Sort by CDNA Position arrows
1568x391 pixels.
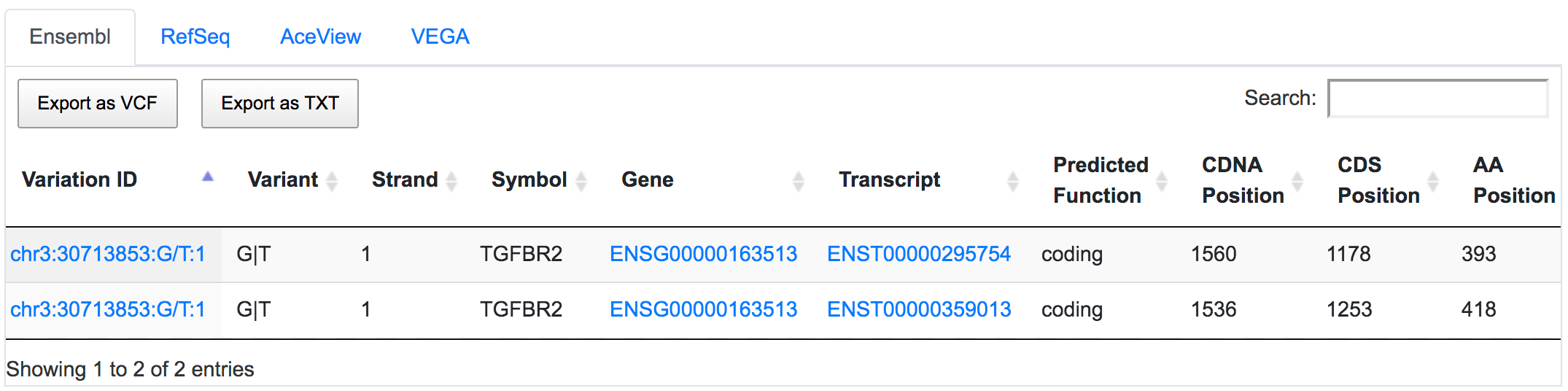(x=1297, y=180)
